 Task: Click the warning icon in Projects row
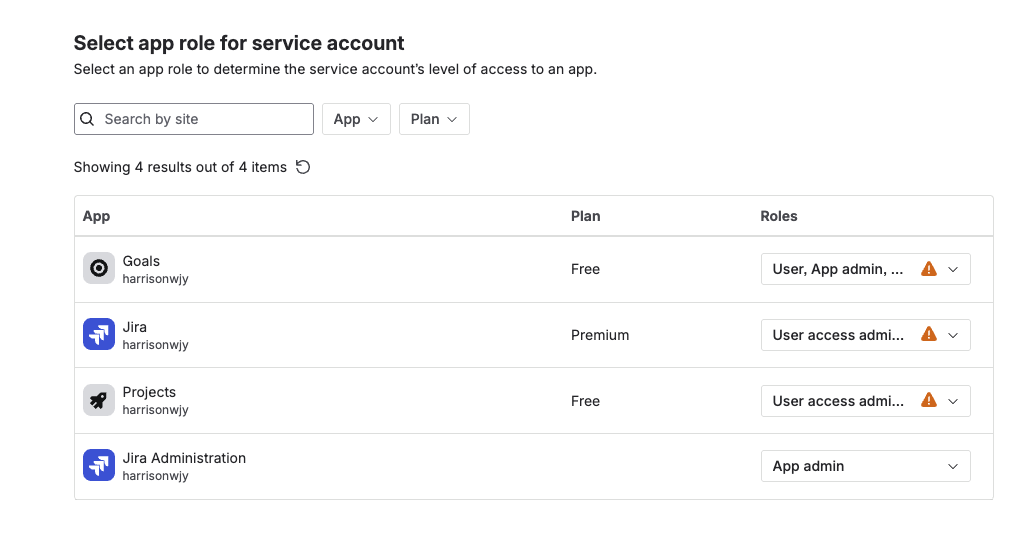pyautogui.click(x=928, y=401)
